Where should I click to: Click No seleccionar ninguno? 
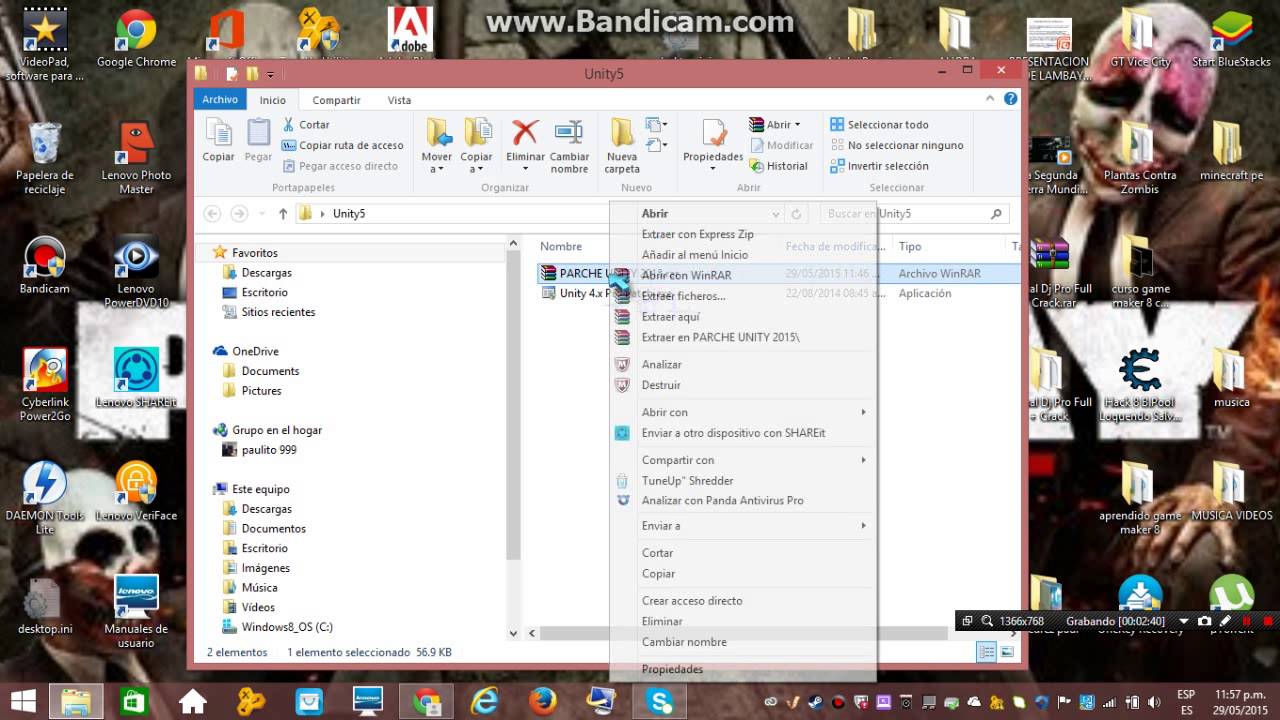896,145
